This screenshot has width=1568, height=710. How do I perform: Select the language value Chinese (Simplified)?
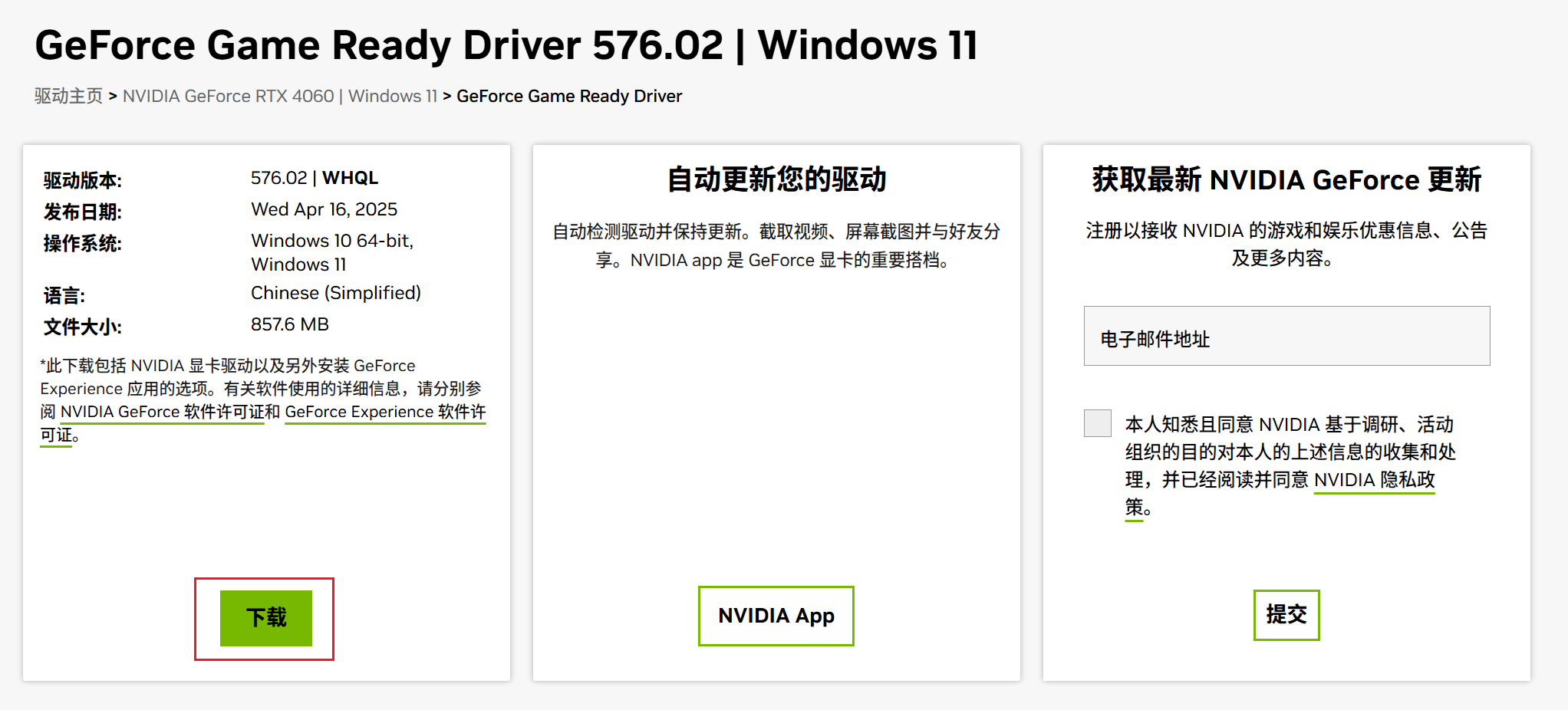(x=336, y=293)
